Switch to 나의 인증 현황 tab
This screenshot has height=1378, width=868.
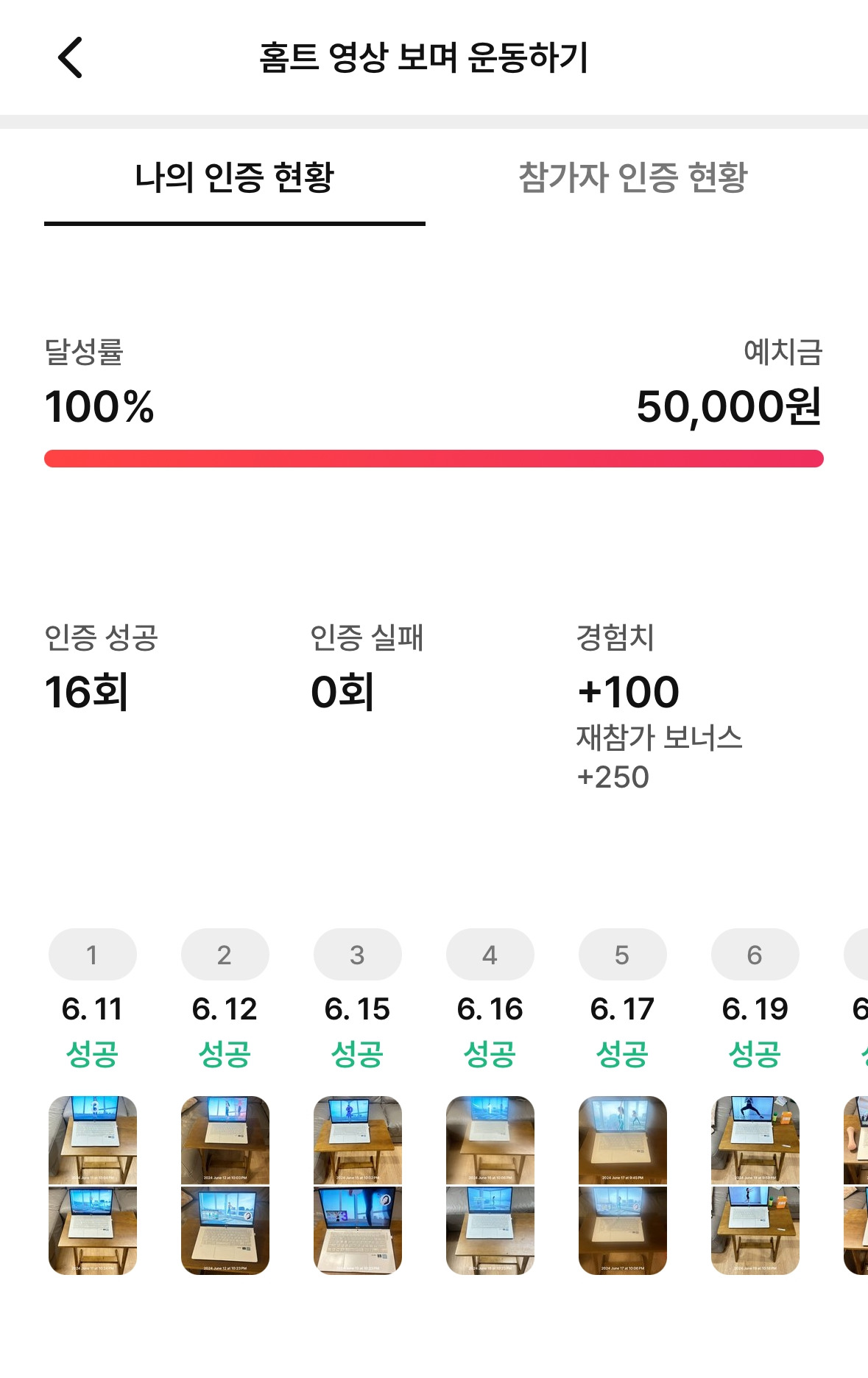(235, 177)
